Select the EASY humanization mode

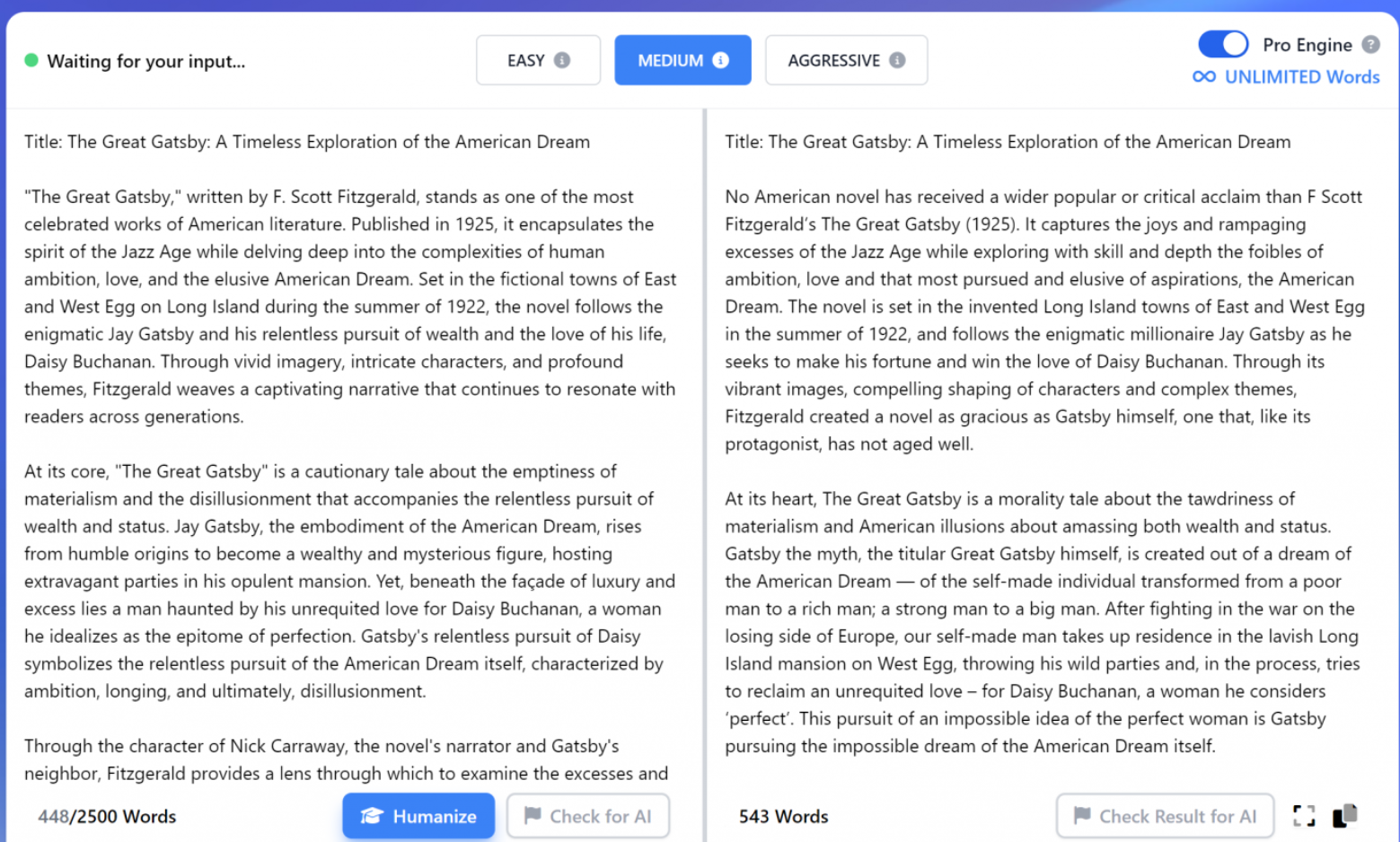point(537,60)
